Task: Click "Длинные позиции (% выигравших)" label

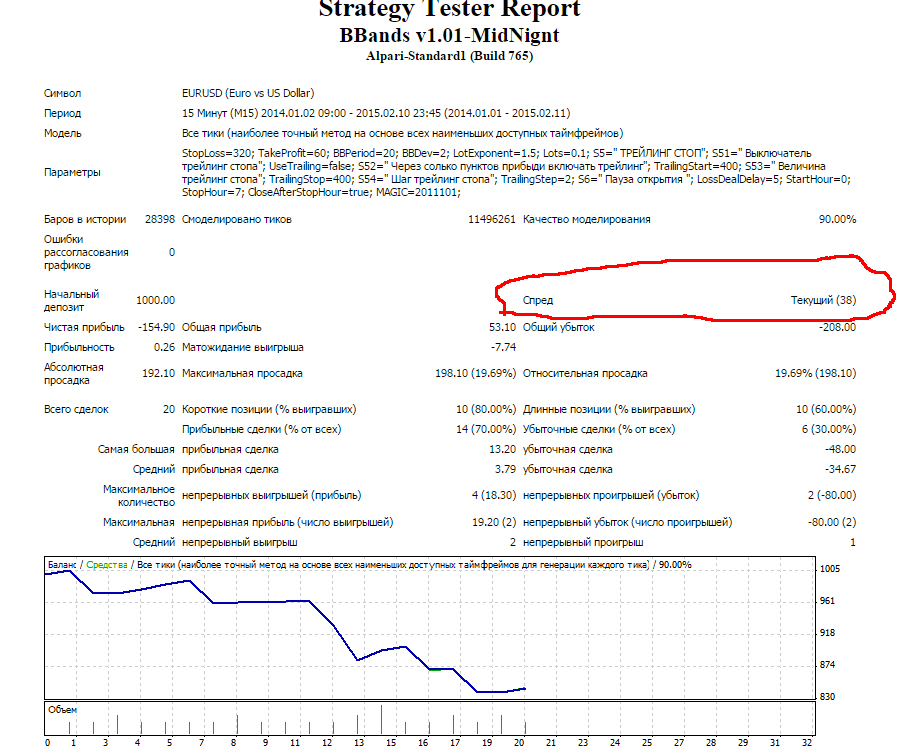Action: click(609, 409)
